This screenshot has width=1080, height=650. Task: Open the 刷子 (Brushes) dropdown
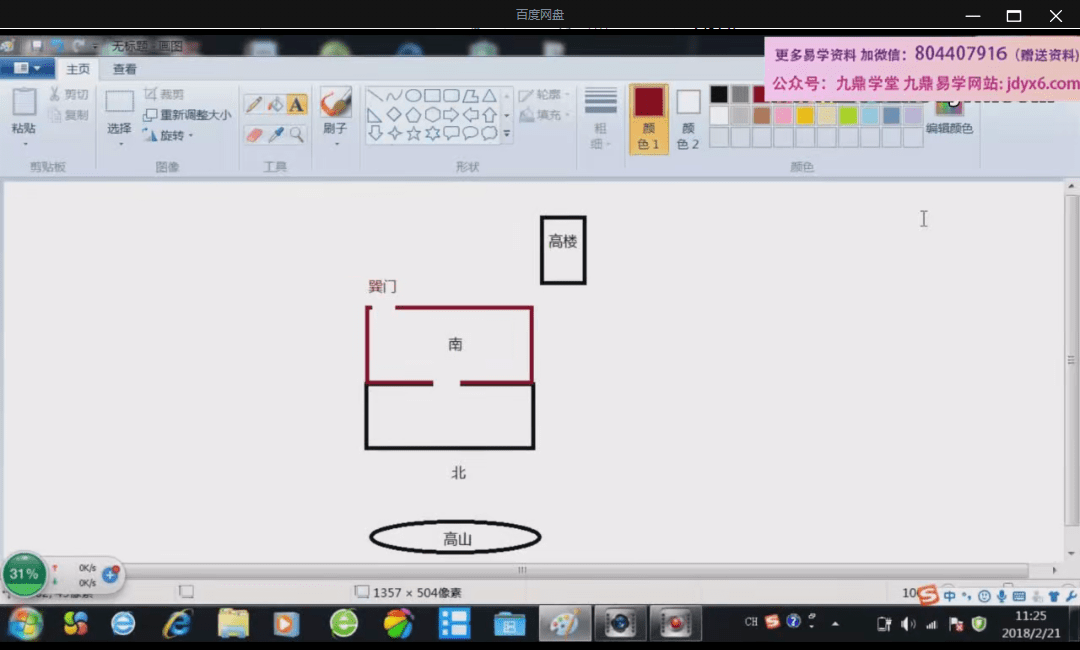click(x=335, y=129)
